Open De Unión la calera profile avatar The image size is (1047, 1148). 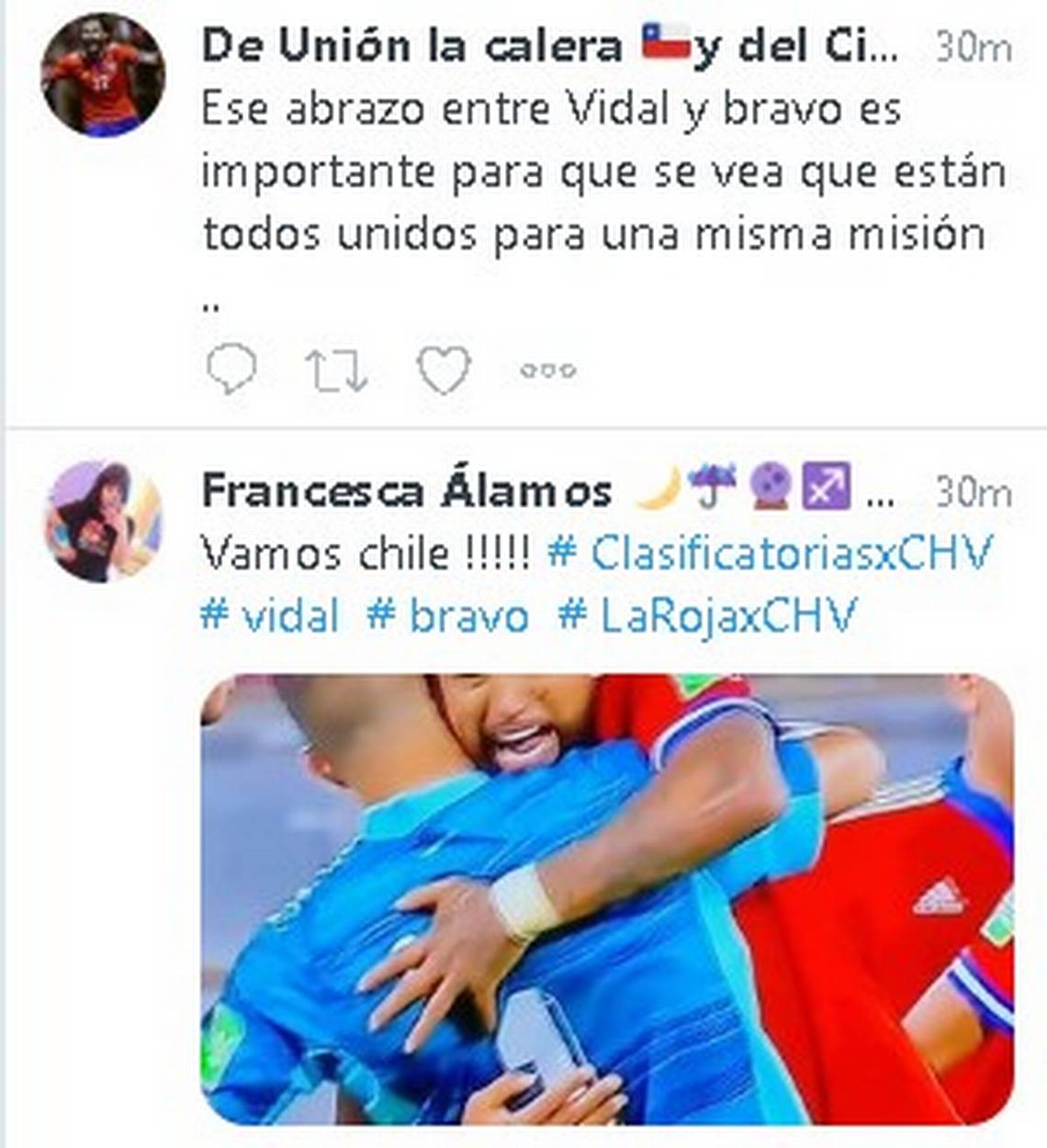point(103,75)
